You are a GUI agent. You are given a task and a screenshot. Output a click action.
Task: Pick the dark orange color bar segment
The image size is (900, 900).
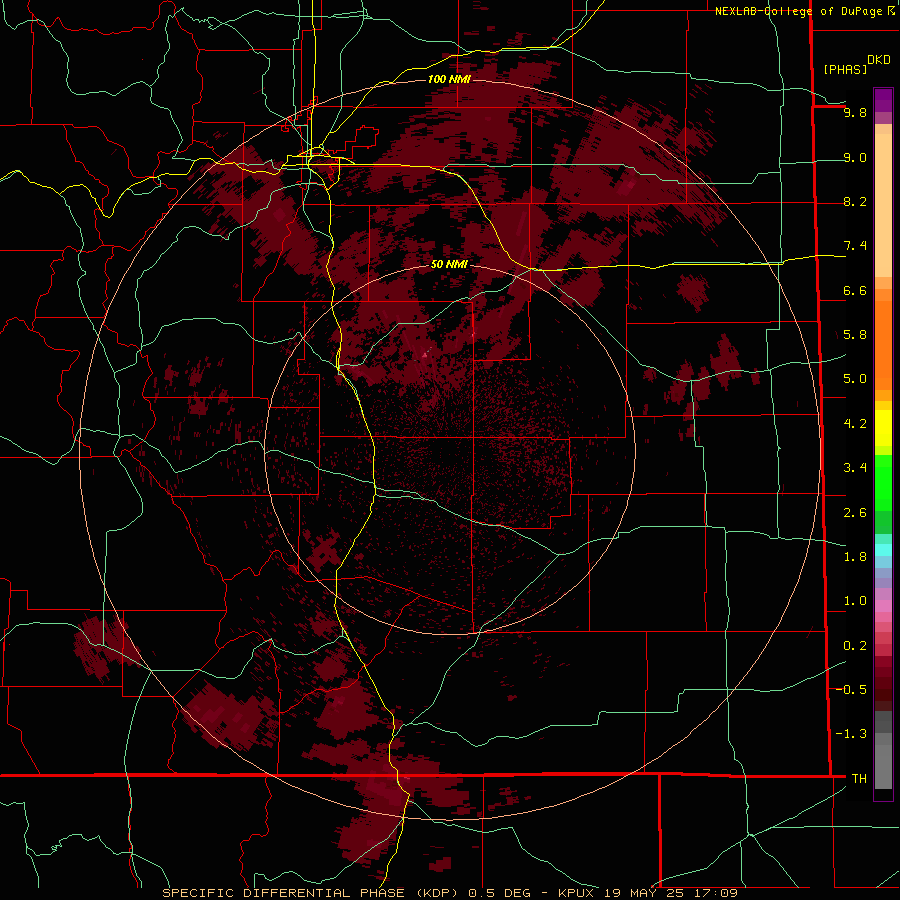pyautogui.click(x=883, y=346)
